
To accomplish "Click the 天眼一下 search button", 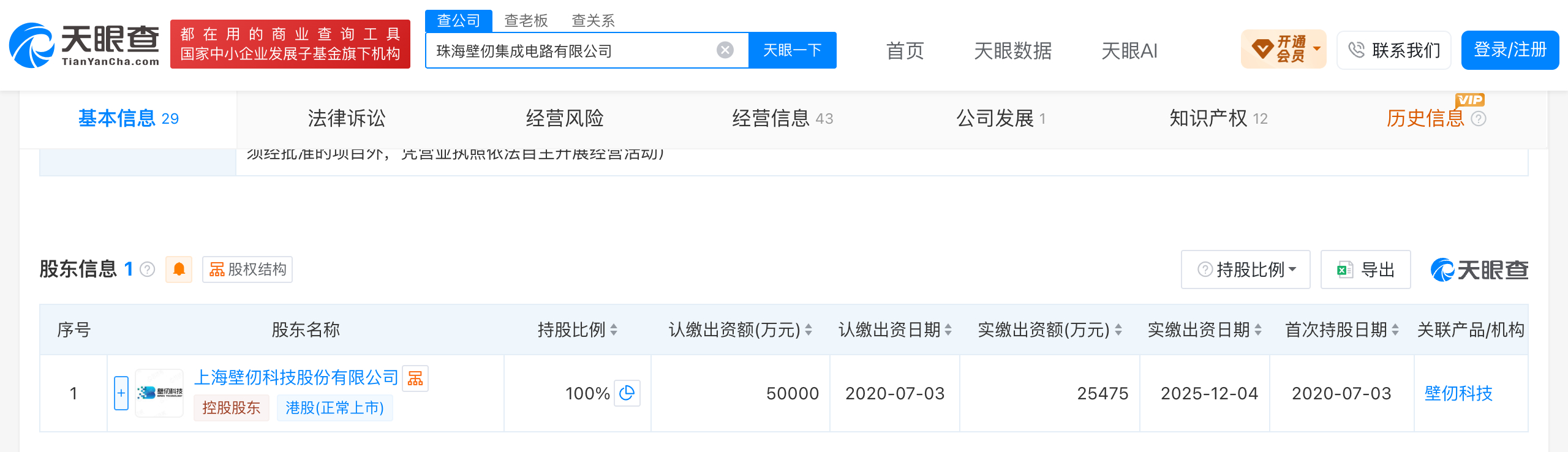I will coord(793,50).
